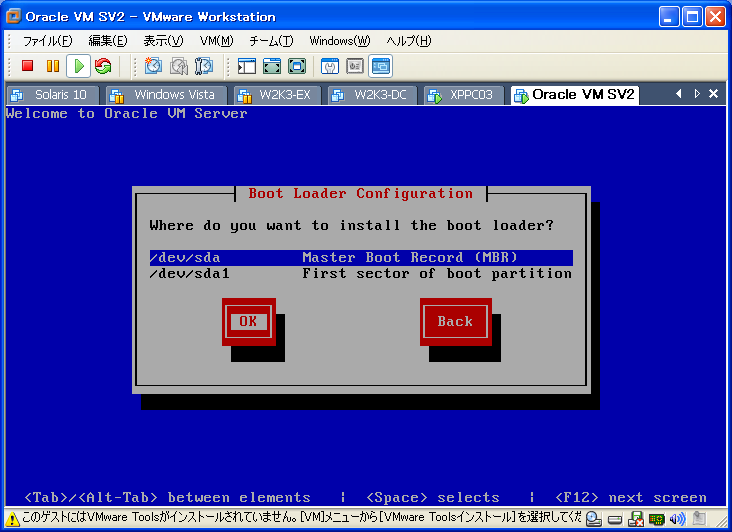732x532 pixels.
Task: Open the ヘルプ(H) menu
Action: [408, 41]
